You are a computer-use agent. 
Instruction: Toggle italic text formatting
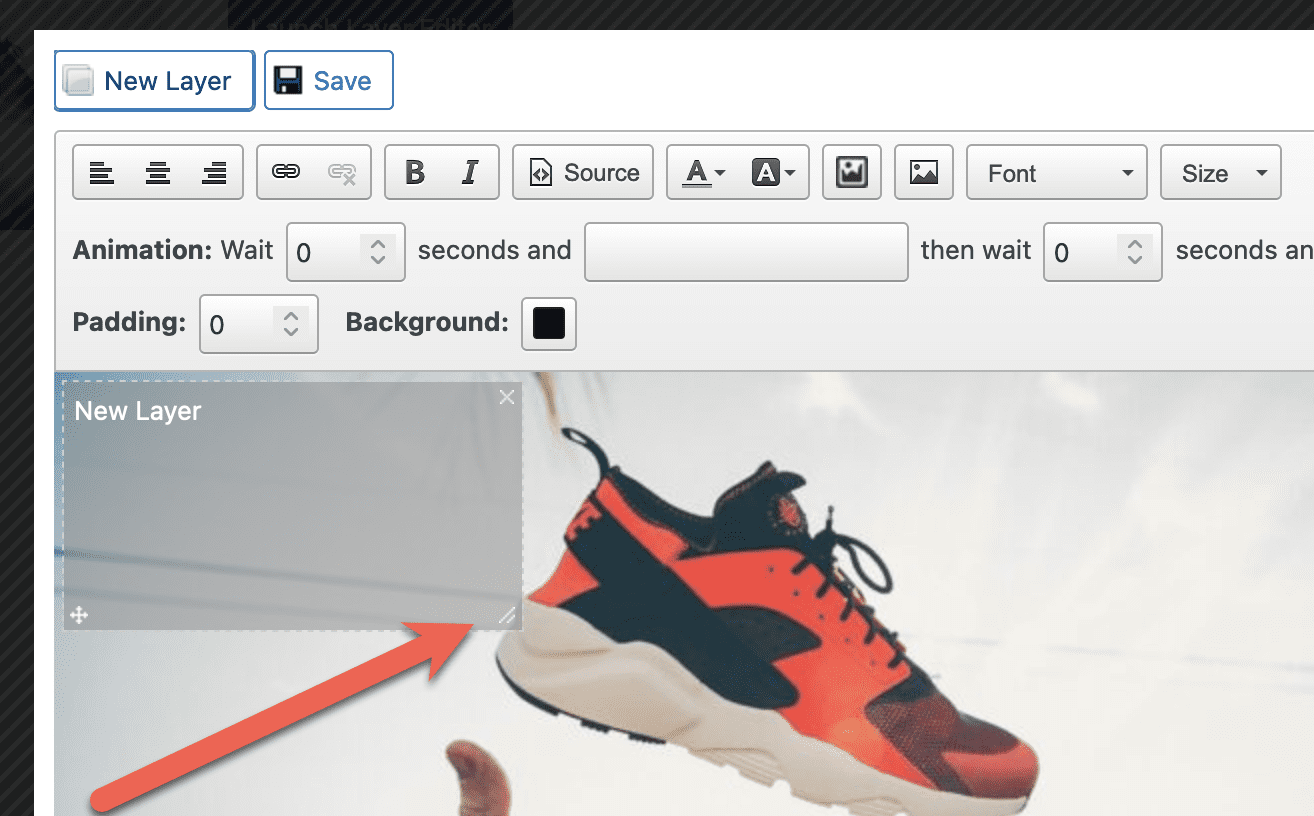point(470,173)
